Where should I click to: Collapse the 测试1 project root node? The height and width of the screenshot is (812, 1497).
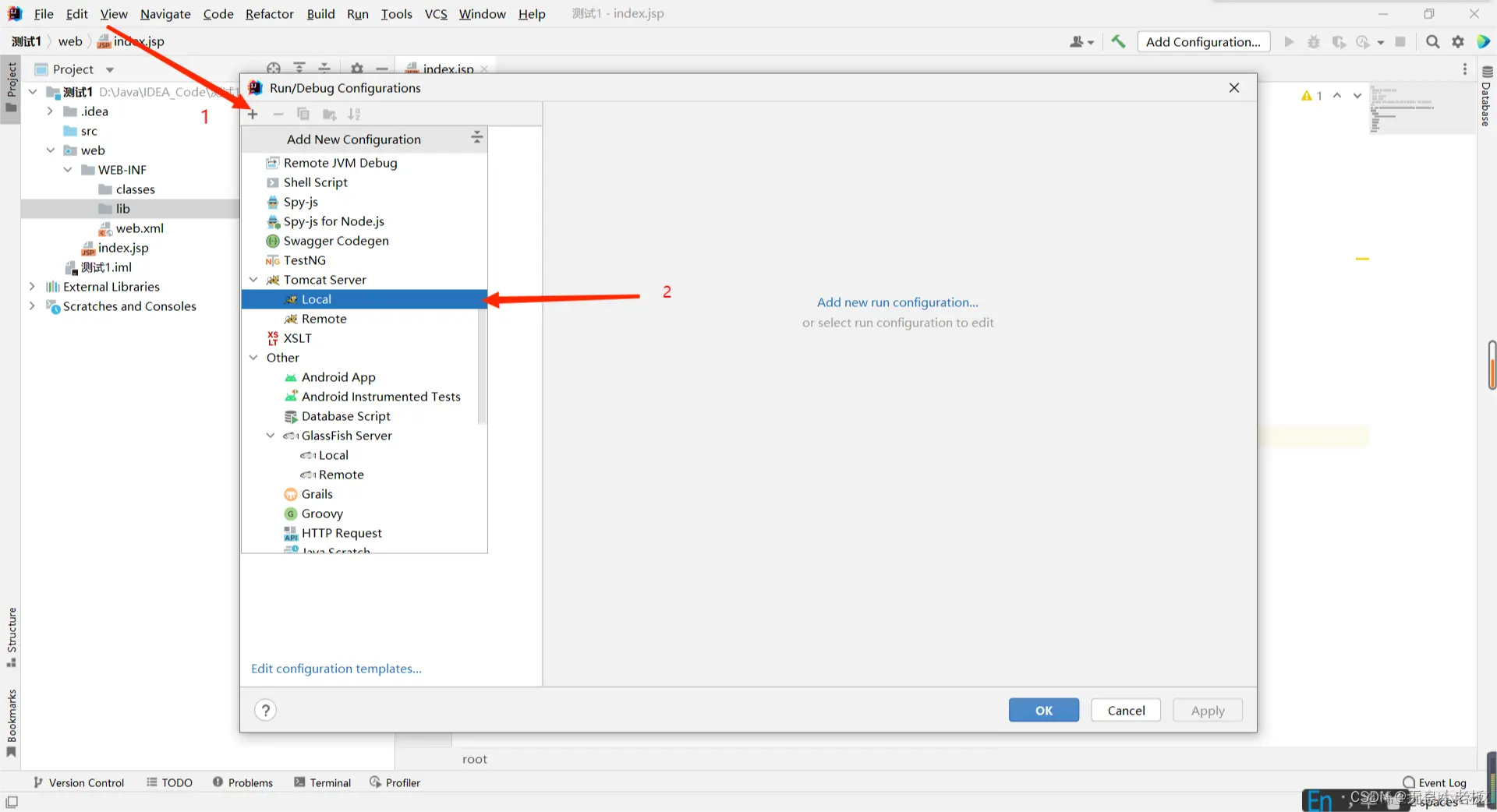pos(33,92)
